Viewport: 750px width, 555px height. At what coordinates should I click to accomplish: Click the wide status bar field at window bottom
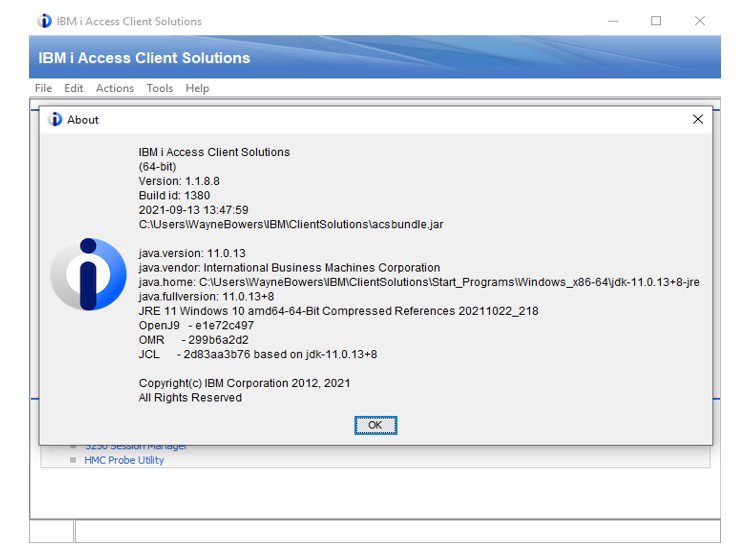(398, 532)
